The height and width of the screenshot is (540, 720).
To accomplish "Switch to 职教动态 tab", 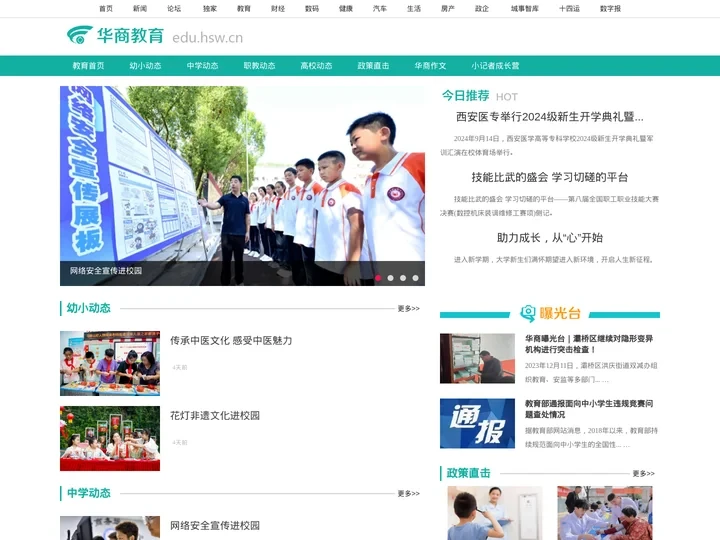I will 259,66.
